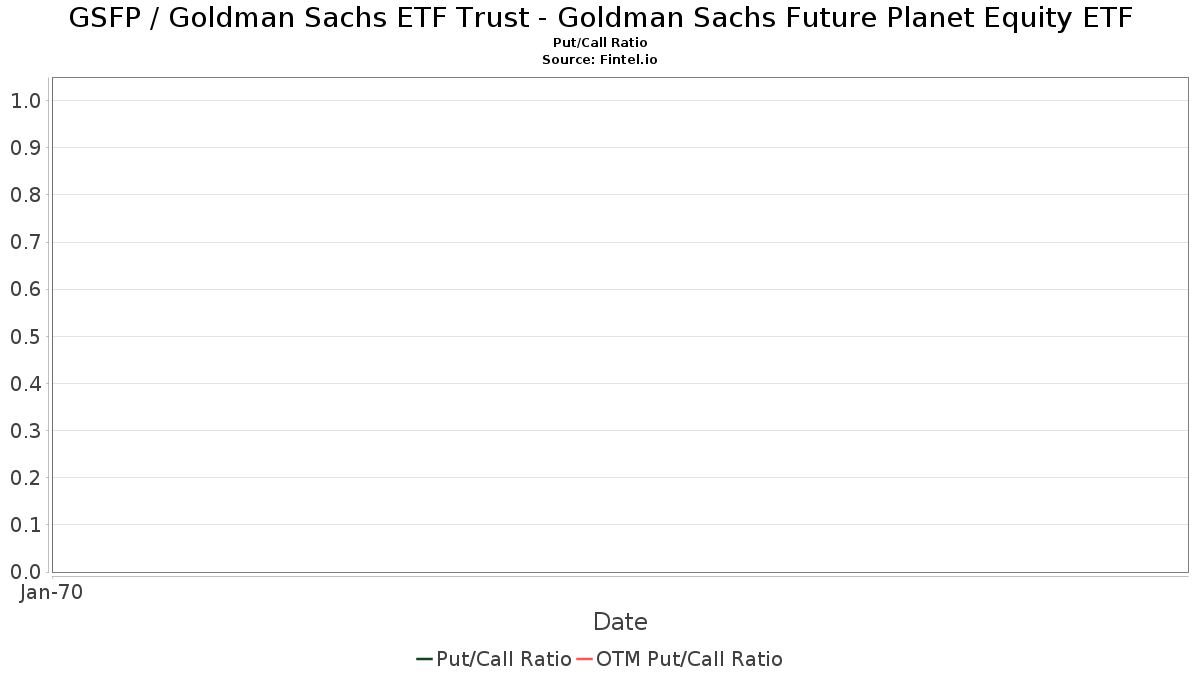1200x675 pixels.
Task: Click the 0.6 y-axis label
Action: coord(25,289)
